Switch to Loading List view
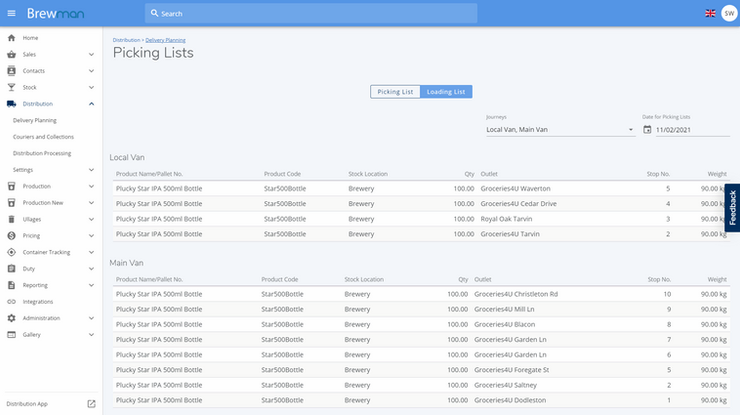 446,92
